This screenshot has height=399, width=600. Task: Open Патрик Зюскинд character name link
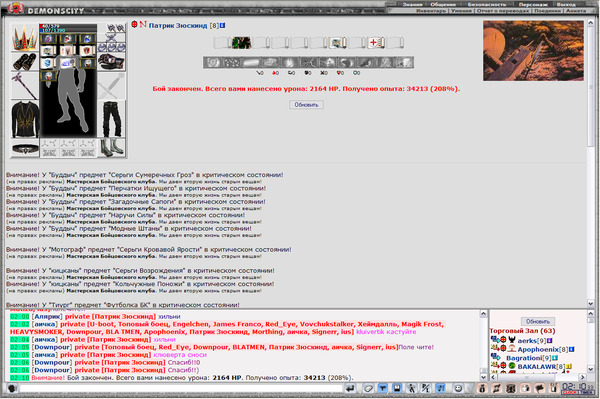click(x=178, y=26)
